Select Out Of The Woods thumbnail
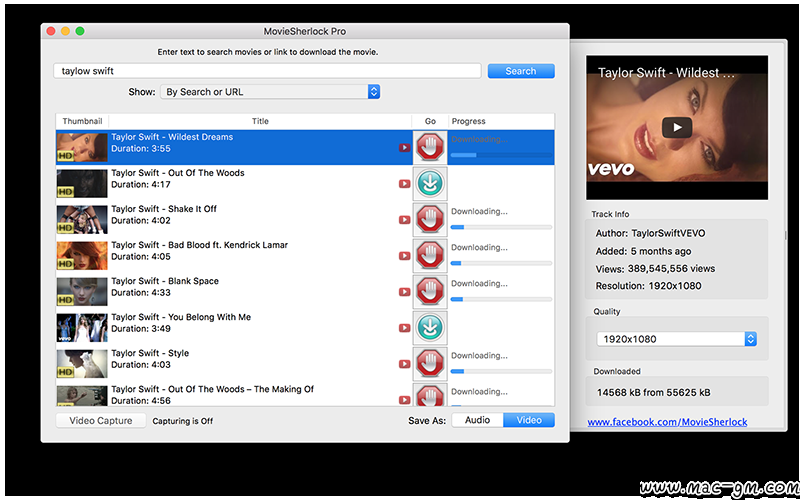800x500 pixels. coord(82,184)
